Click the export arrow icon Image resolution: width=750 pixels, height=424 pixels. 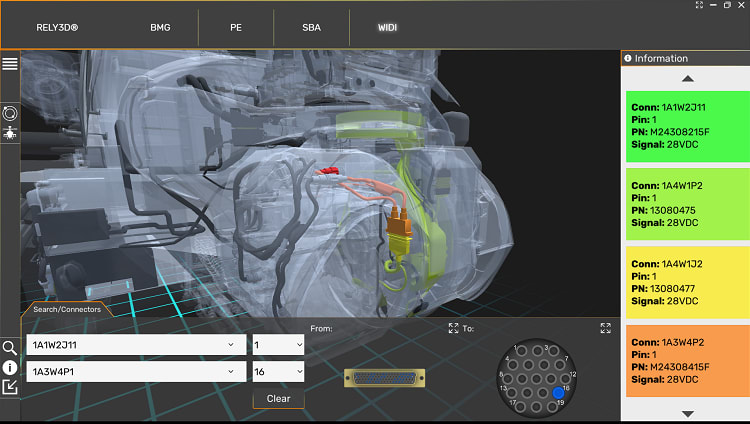[10, 387]
